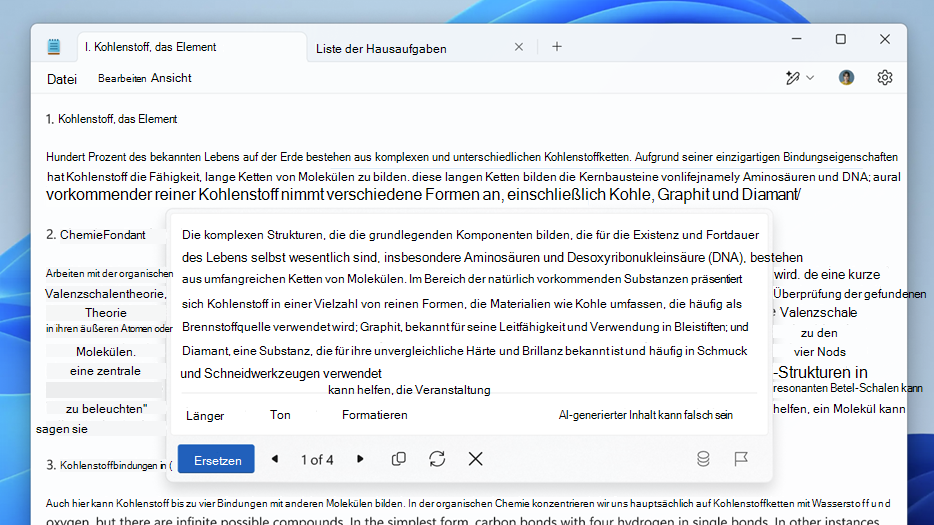The height and width of the screenshot is (525, 934).
Task: Click the AI rewrite pen icon
Action: click(792, 77)
